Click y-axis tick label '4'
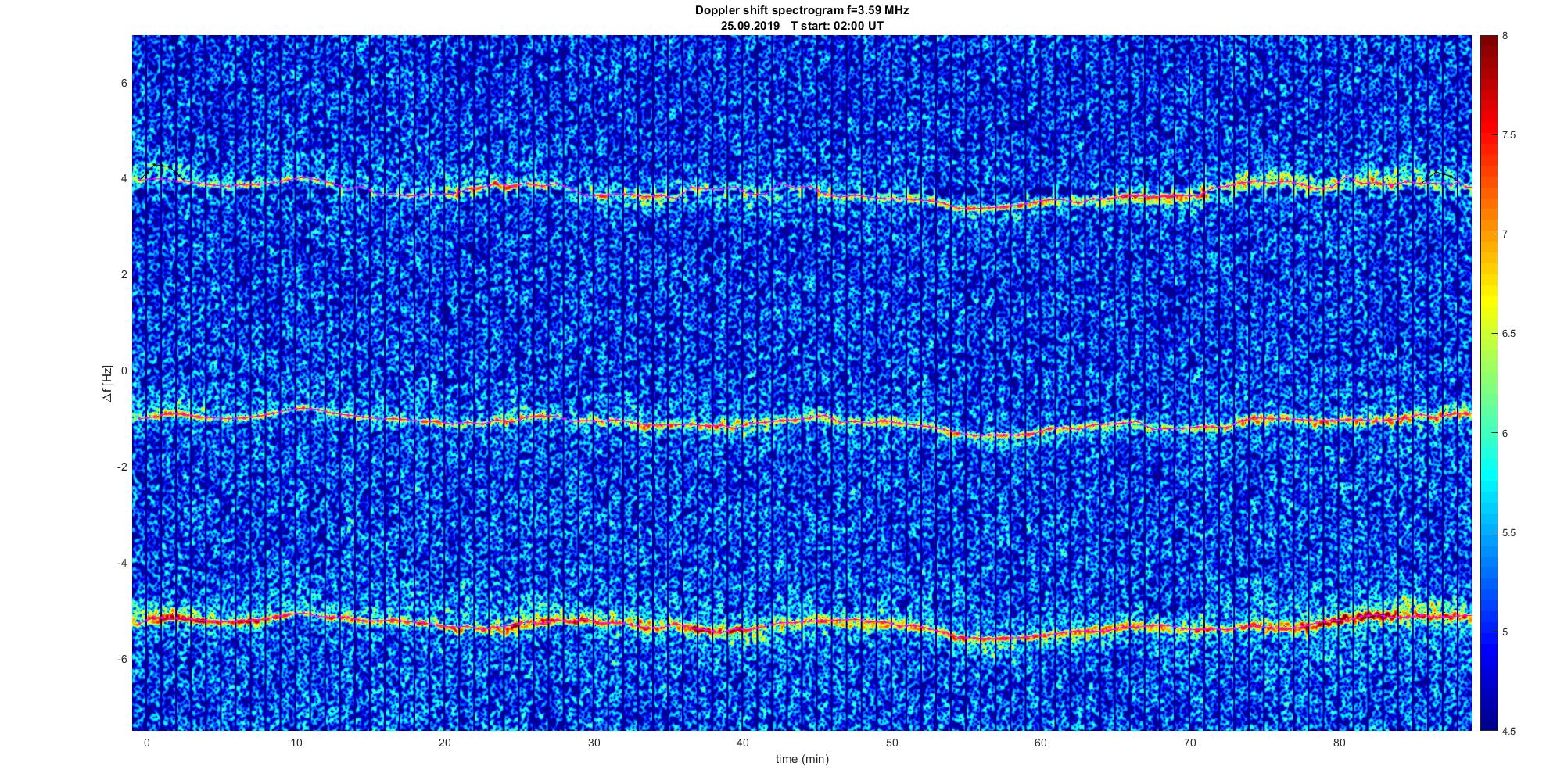 point(123,178)
